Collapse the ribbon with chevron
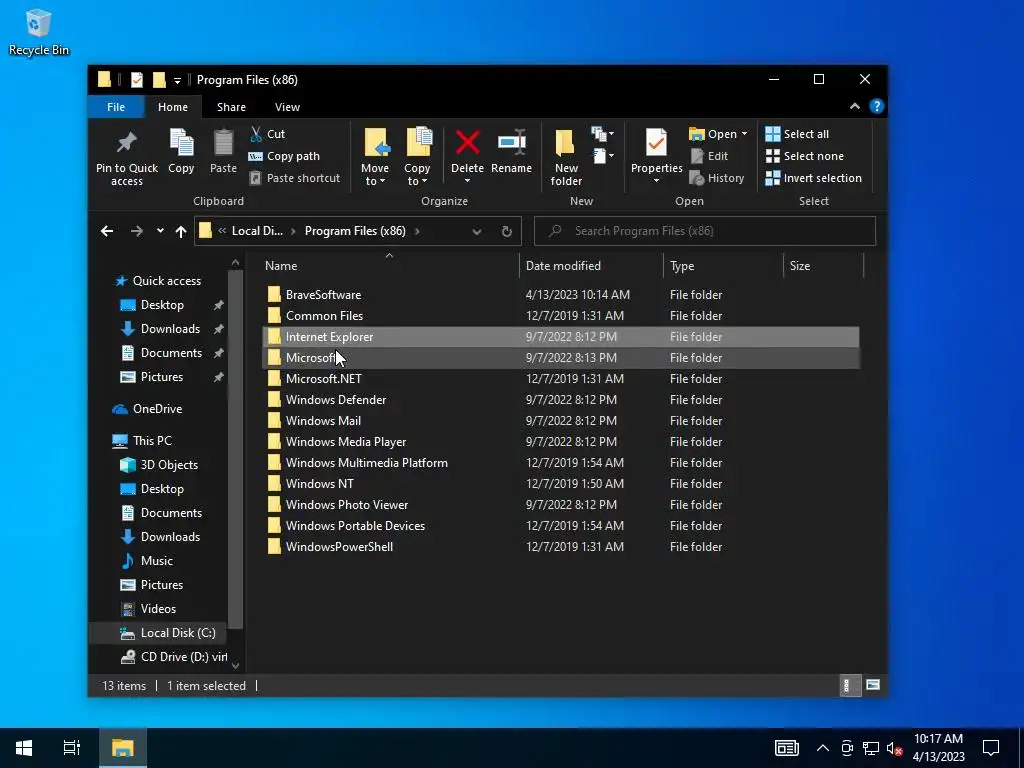This screenshot has width=1024, height=768. (x=855, y=106)
